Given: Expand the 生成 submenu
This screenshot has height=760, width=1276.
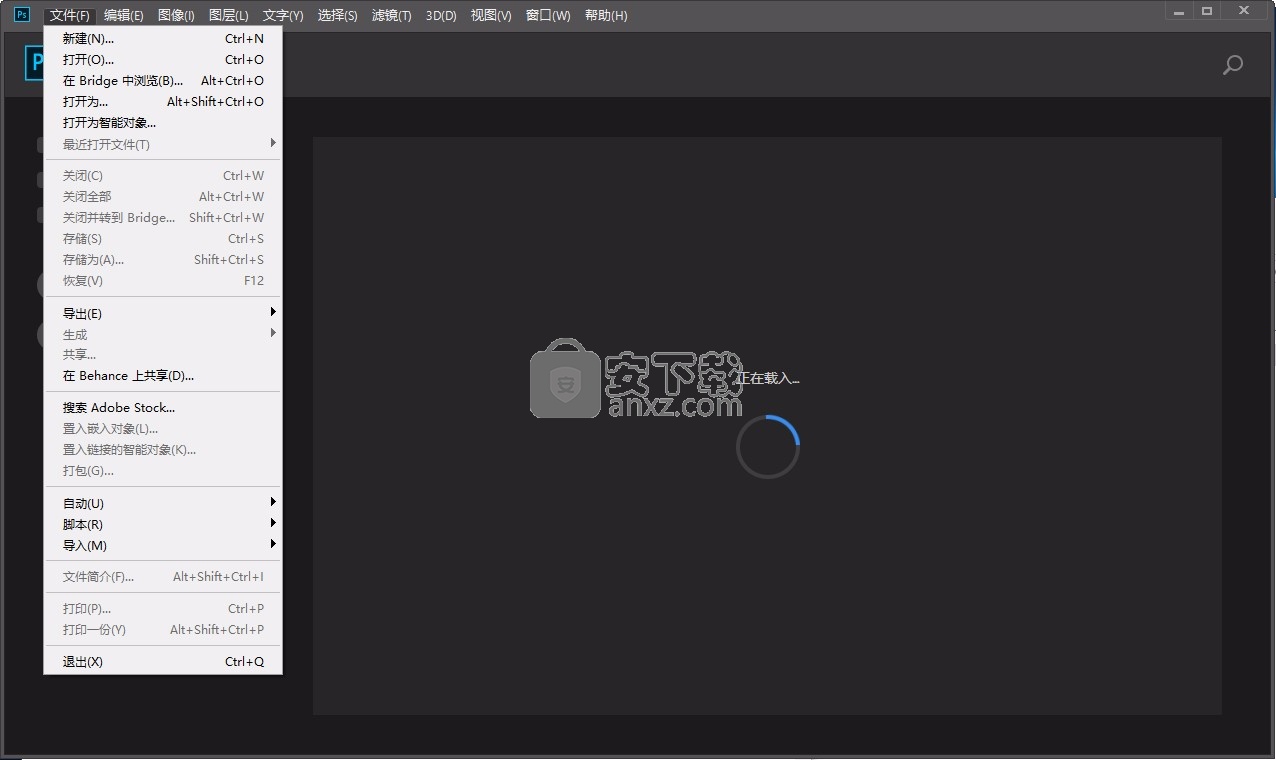Looking at the screenshot, I should (x=163, y=334).
